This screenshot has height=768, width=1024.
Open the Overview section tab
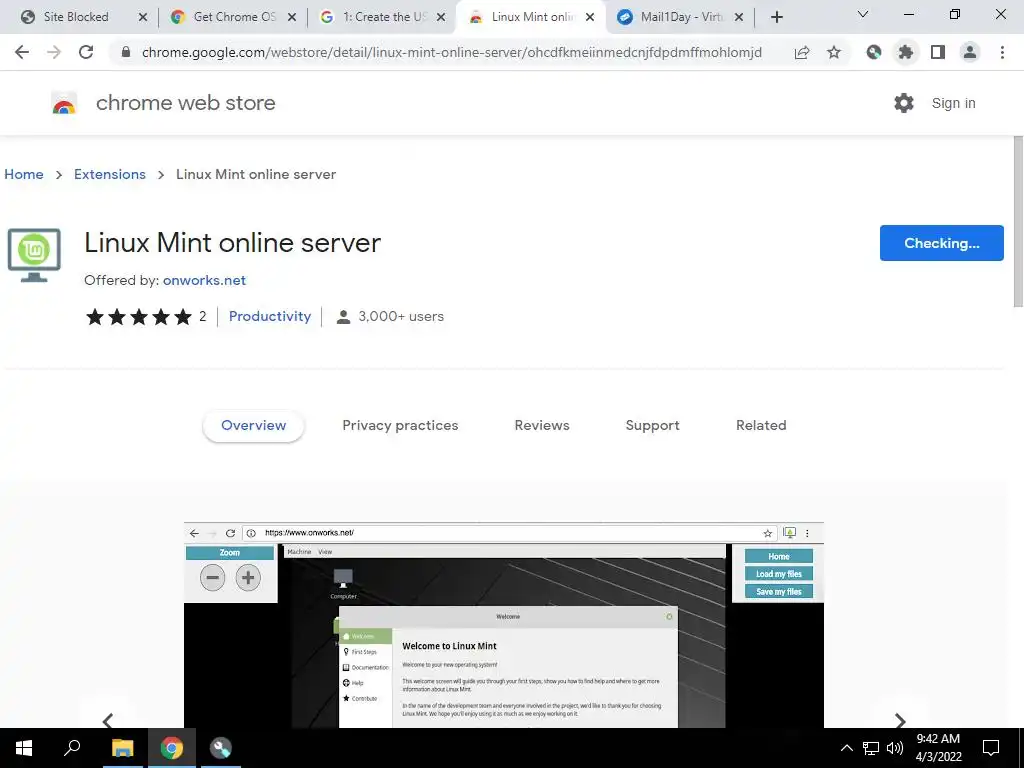point(253,426)
